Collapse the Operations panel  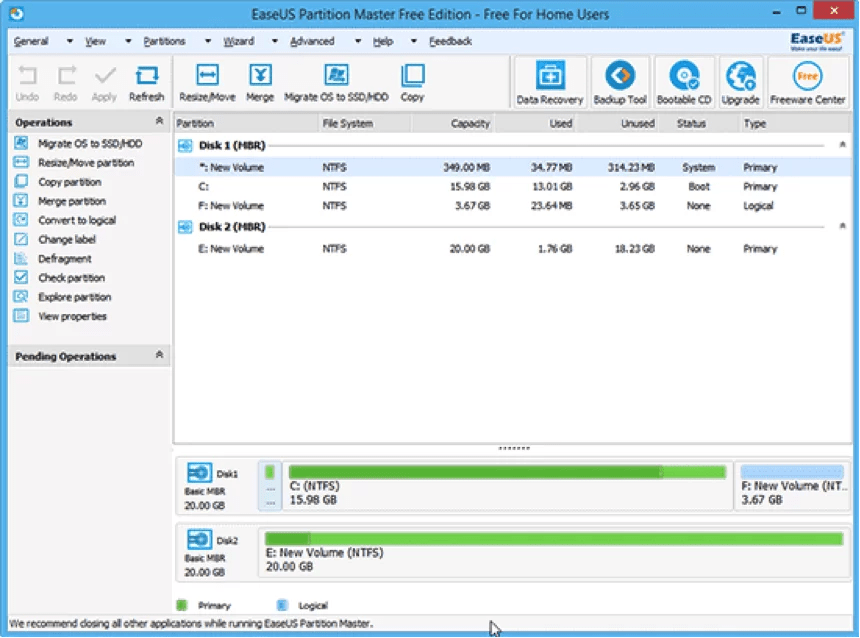coord(160,121)
